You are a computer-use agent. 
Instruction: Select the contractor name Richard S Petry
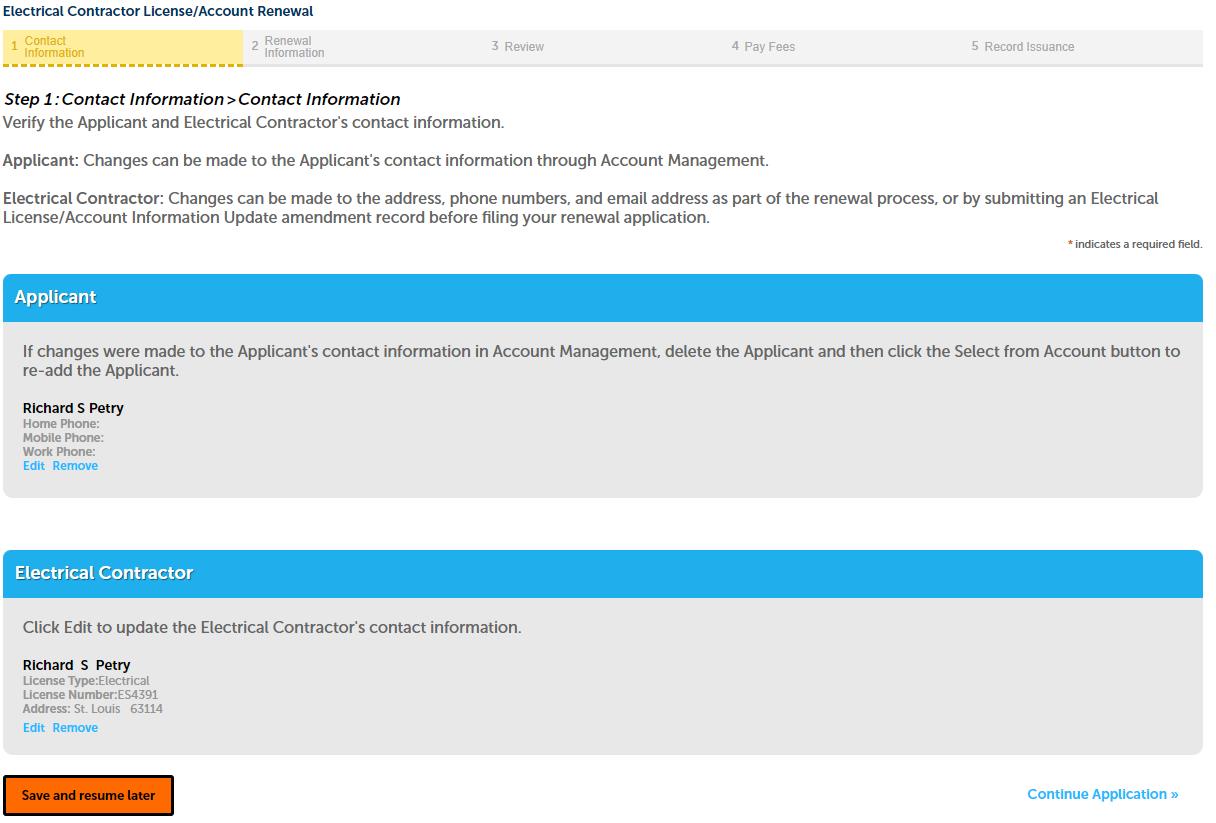(x=77, y=665)
